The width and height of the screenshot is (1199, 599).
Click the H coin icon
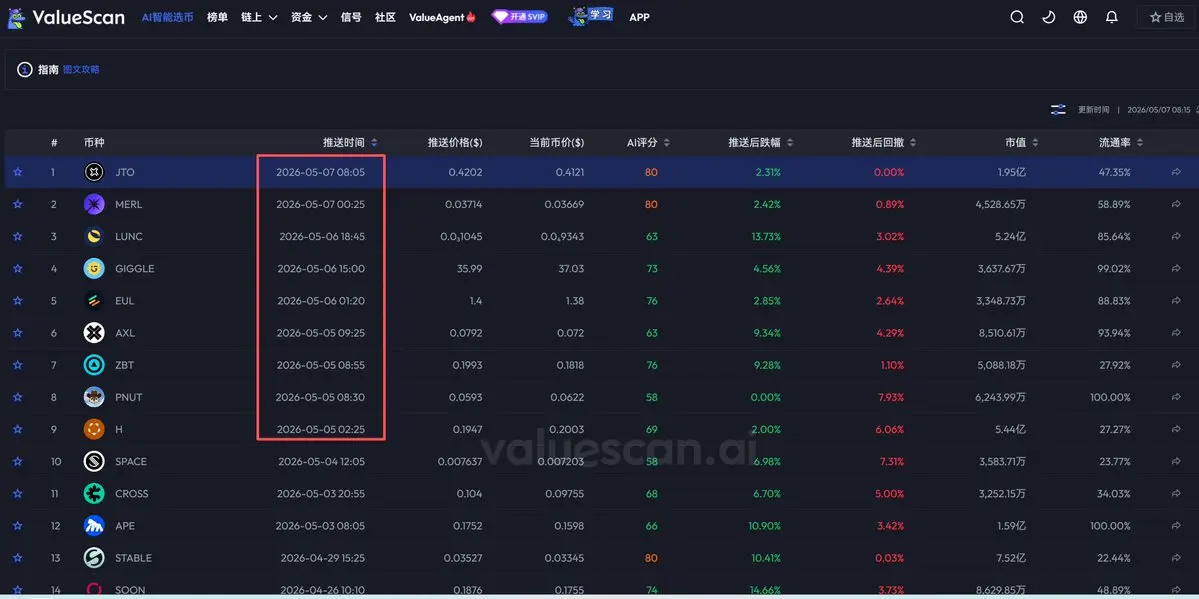point(94,429)
